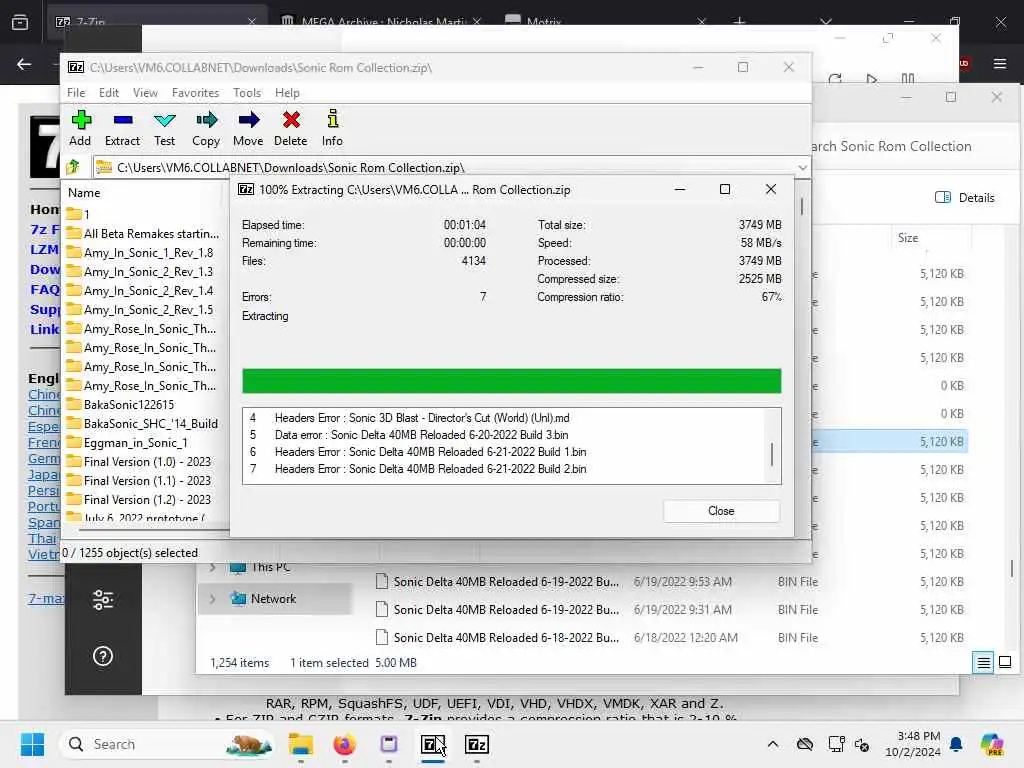Click the error list scrollbar thumb
The width and height of the screenshot is (1024, 768).
(x=772, y=455)
